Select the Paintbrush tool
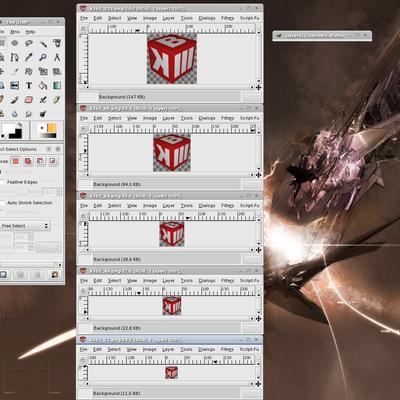The height and width of the screenshot is (400, 400). point(15,100)
